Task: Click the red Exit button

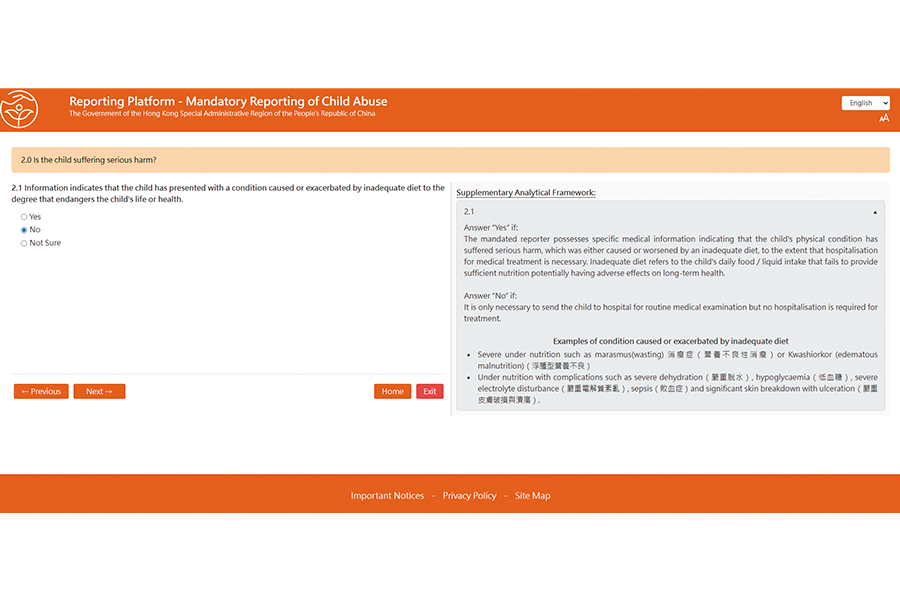Action: click(x=429, y=391)
